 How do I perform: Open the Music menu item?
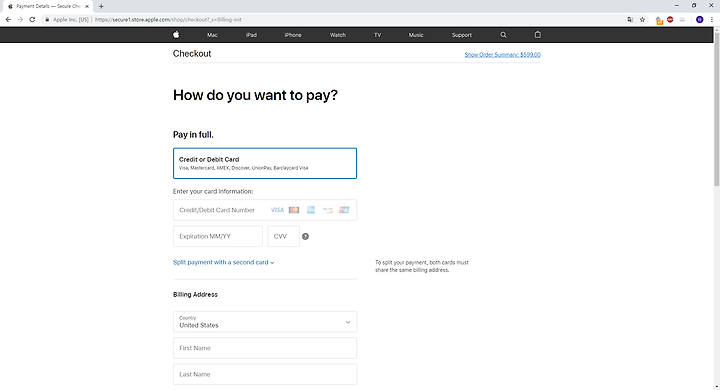point(416,35)
